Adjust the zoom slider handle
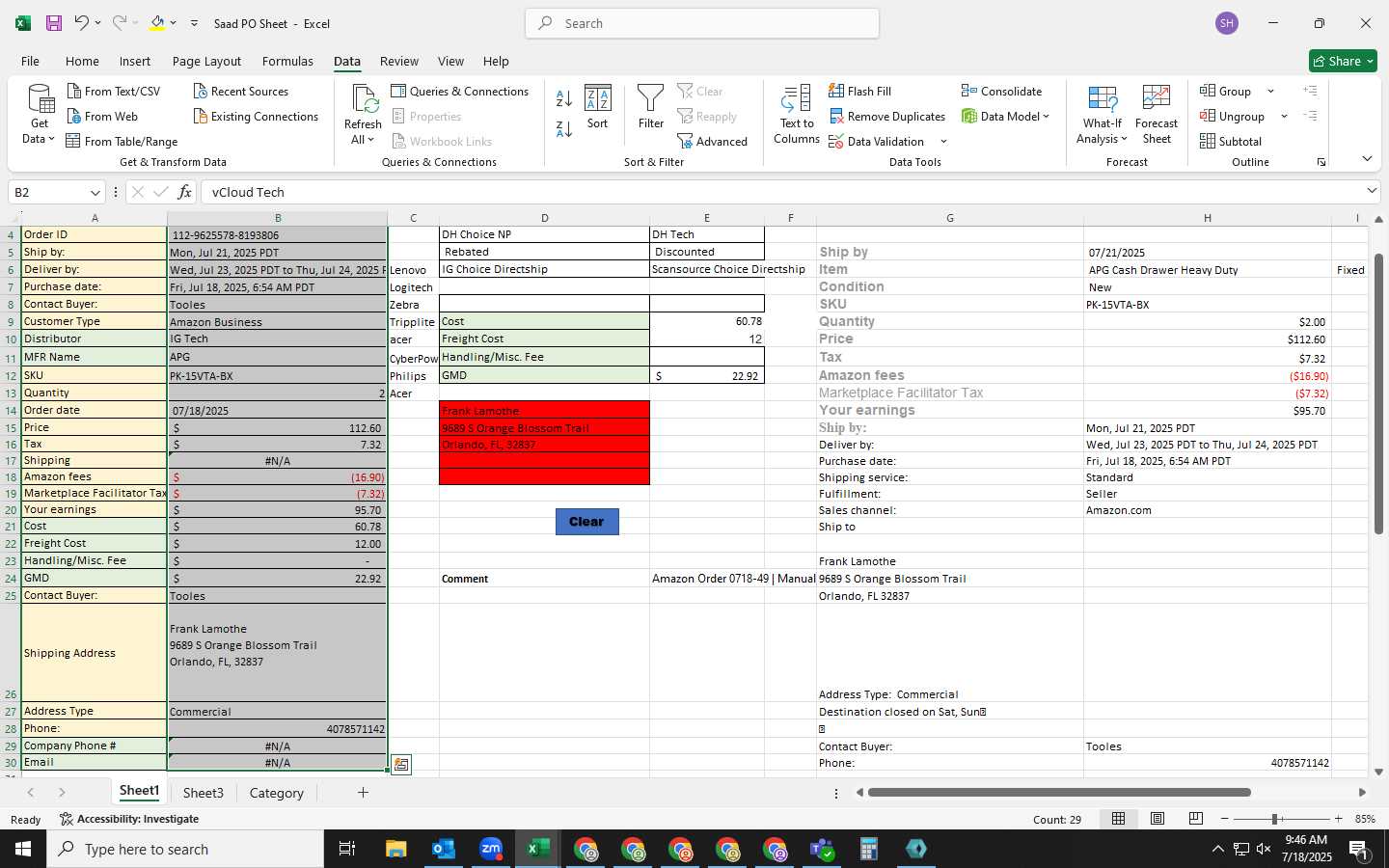 (1275, 819)
